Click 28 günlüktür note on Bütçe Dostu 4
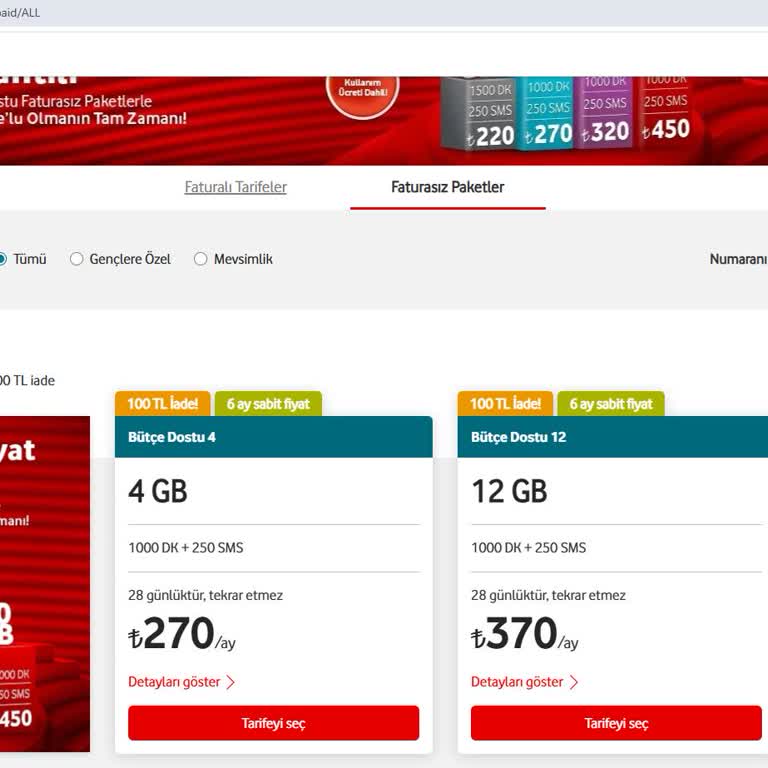This screenshot has height=768, width=768. (206, 595)
